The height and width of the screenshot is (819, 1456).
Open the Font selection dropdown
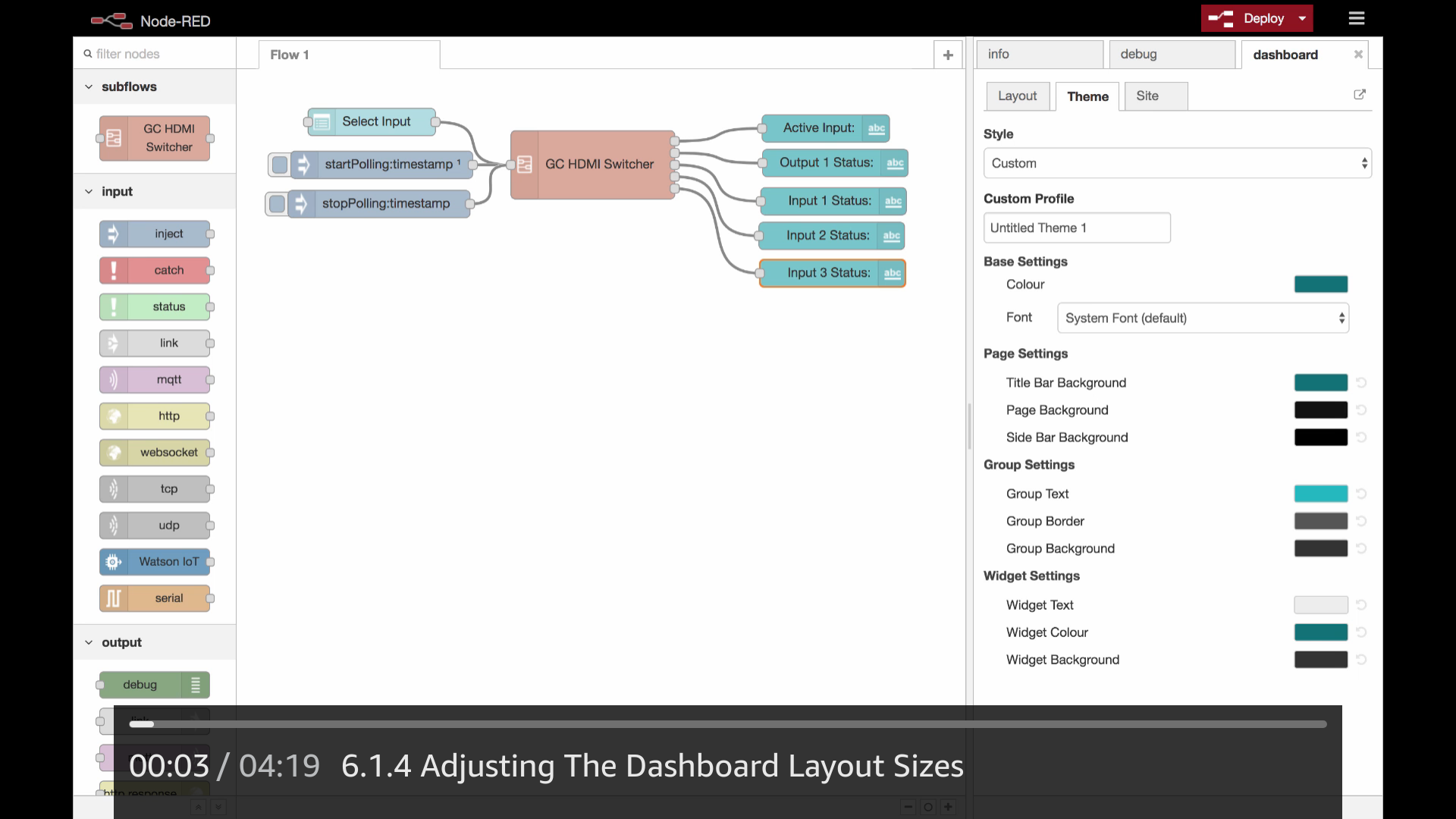point(1203,318)
